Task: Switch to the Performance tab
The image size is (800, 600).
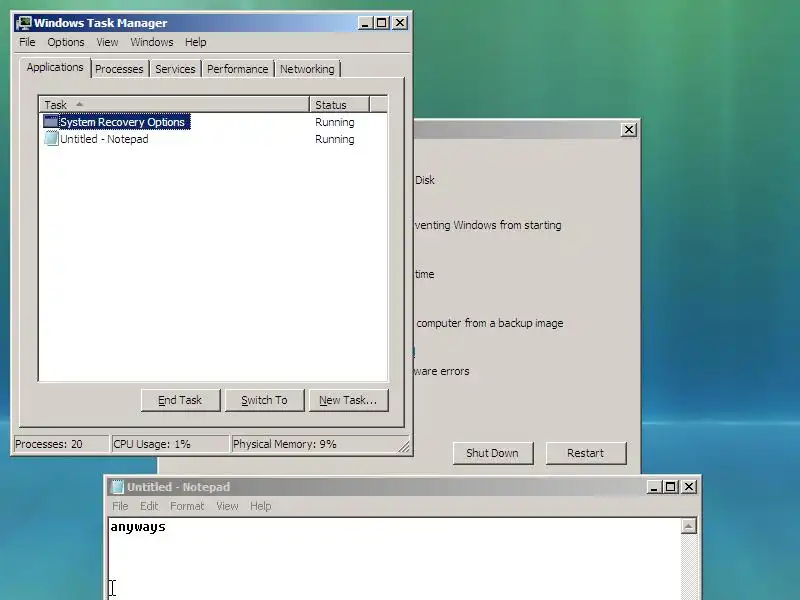Action: (x=237, y=69)
